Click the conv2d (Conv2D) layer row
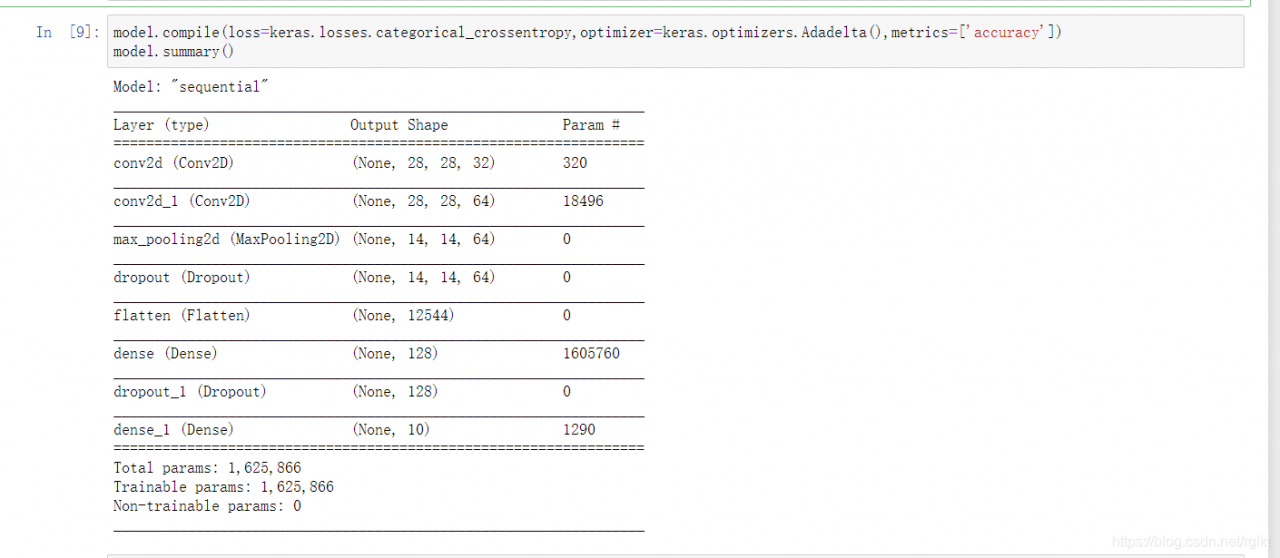This screenshot has height=558, width=1280. (379, 163)
